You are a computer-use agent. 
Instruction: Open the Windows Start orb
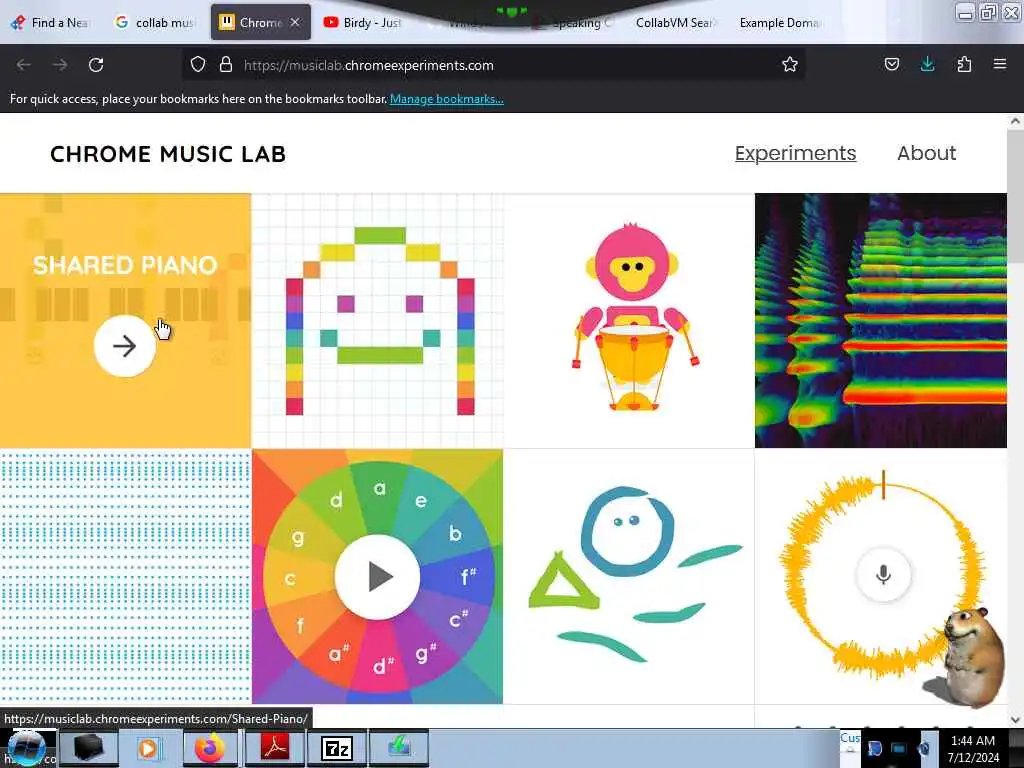(x=27, y=748)
